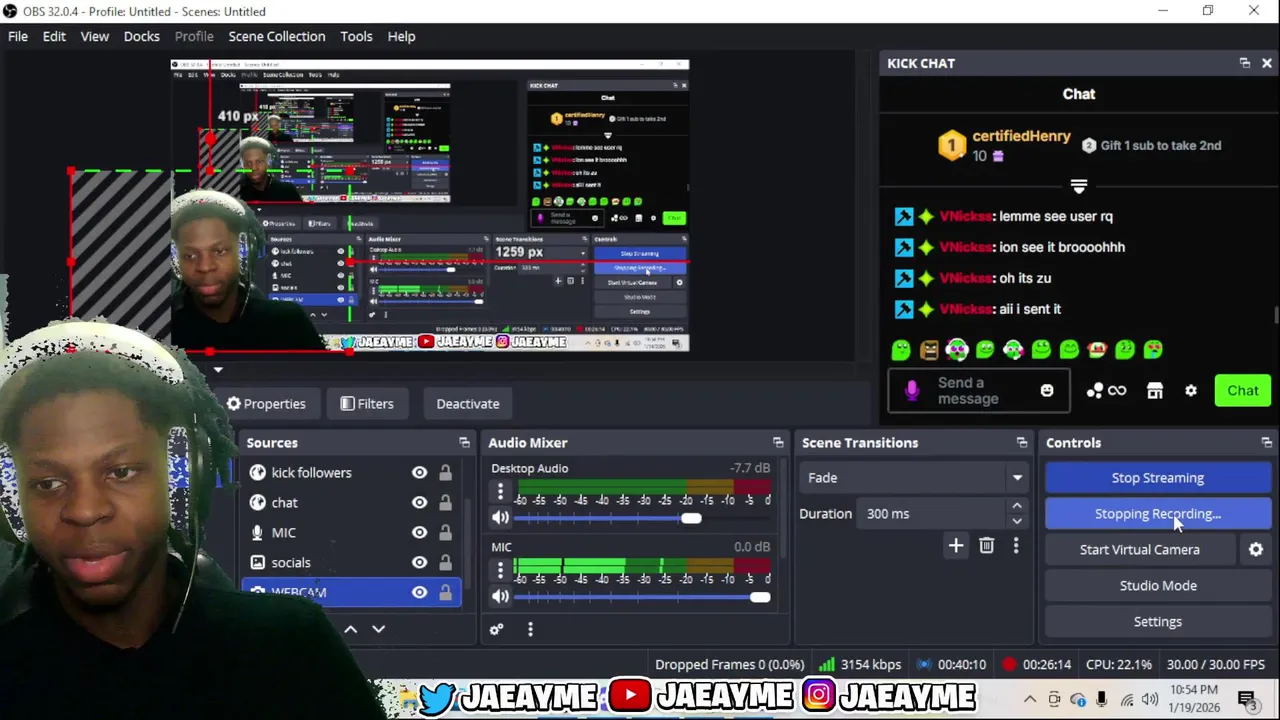Pop out the Controls dock
Viewport: 1280px width, 720px height.
click(1267, 442)
